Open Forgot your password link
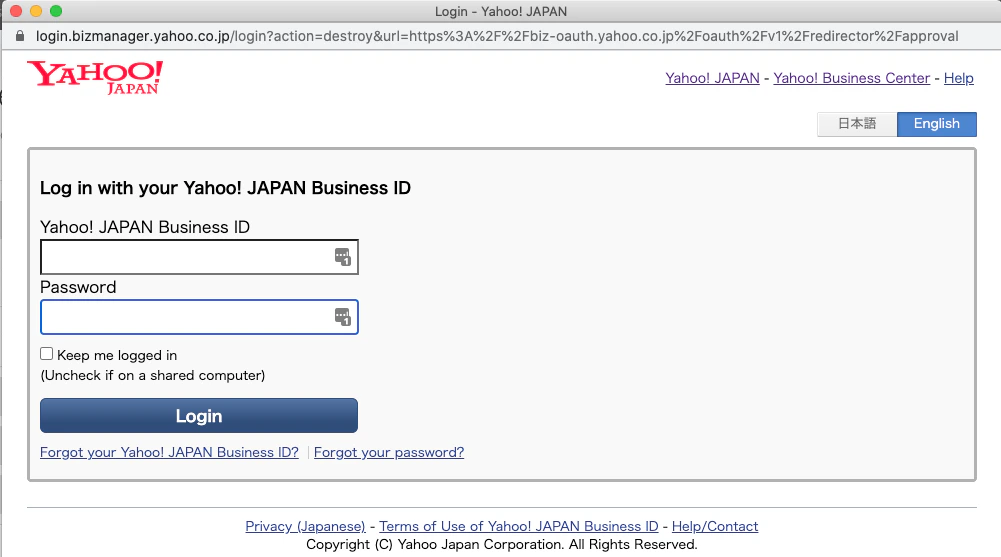Image resolution: width=1001 pixels, height=557 pixels. (x=389, y=452)
